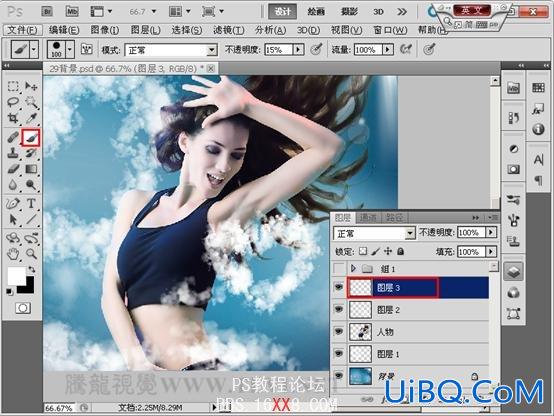Open the brush 模式 dropdown
Viewport: 554px width, 416px height.
pos(171,50)
